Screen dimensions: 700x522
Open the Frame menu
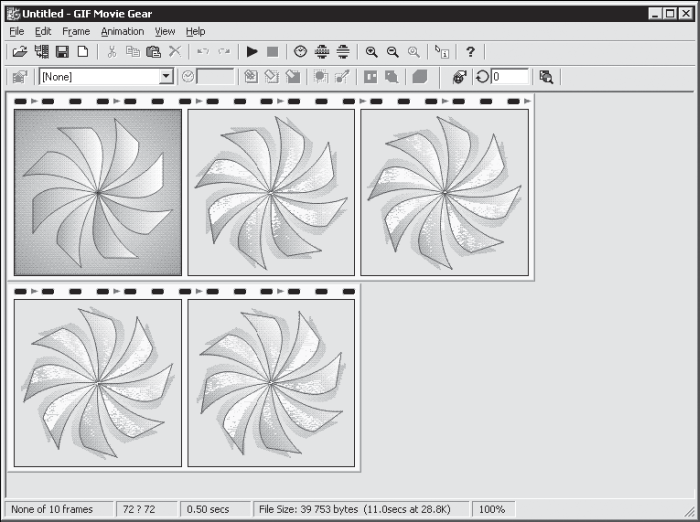click(x=76, y=31)
